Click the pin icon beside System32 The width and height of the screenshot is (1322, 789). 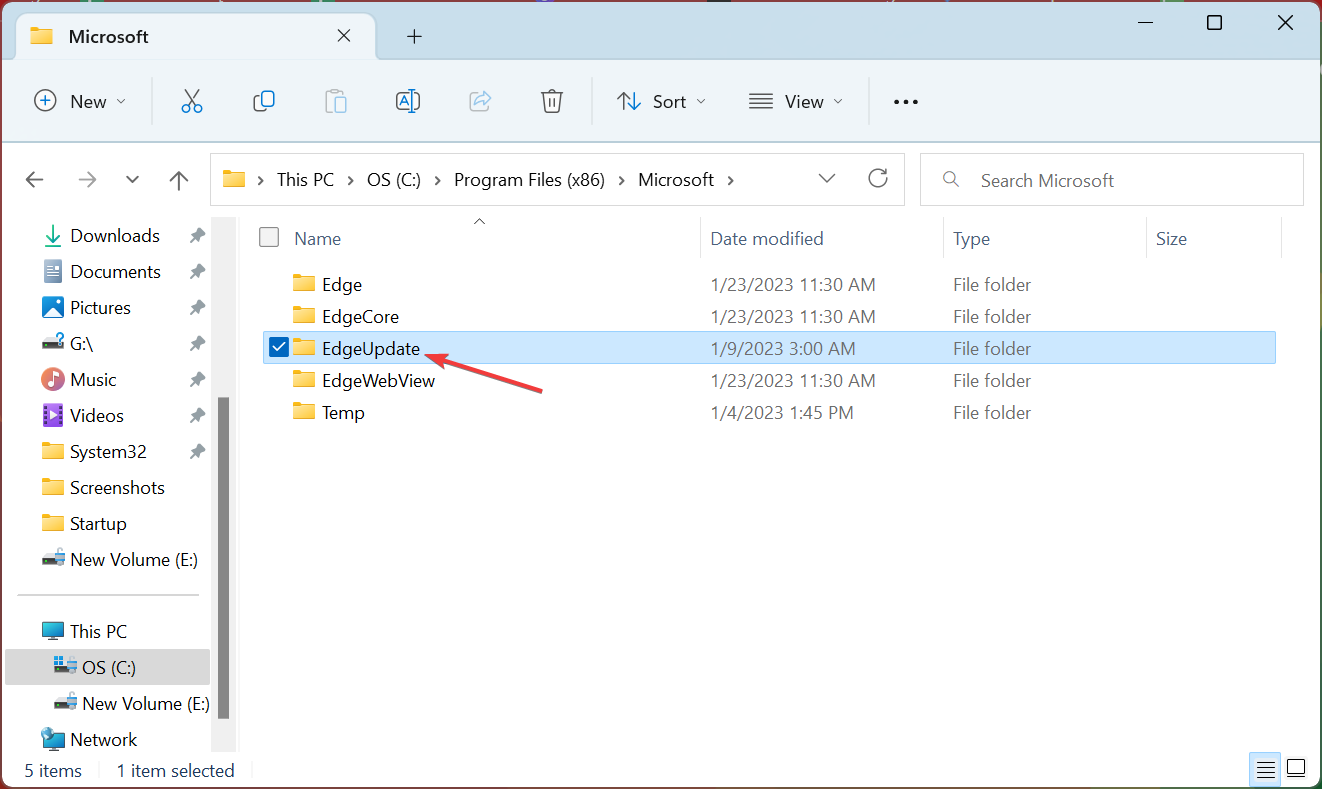[198, 452]
